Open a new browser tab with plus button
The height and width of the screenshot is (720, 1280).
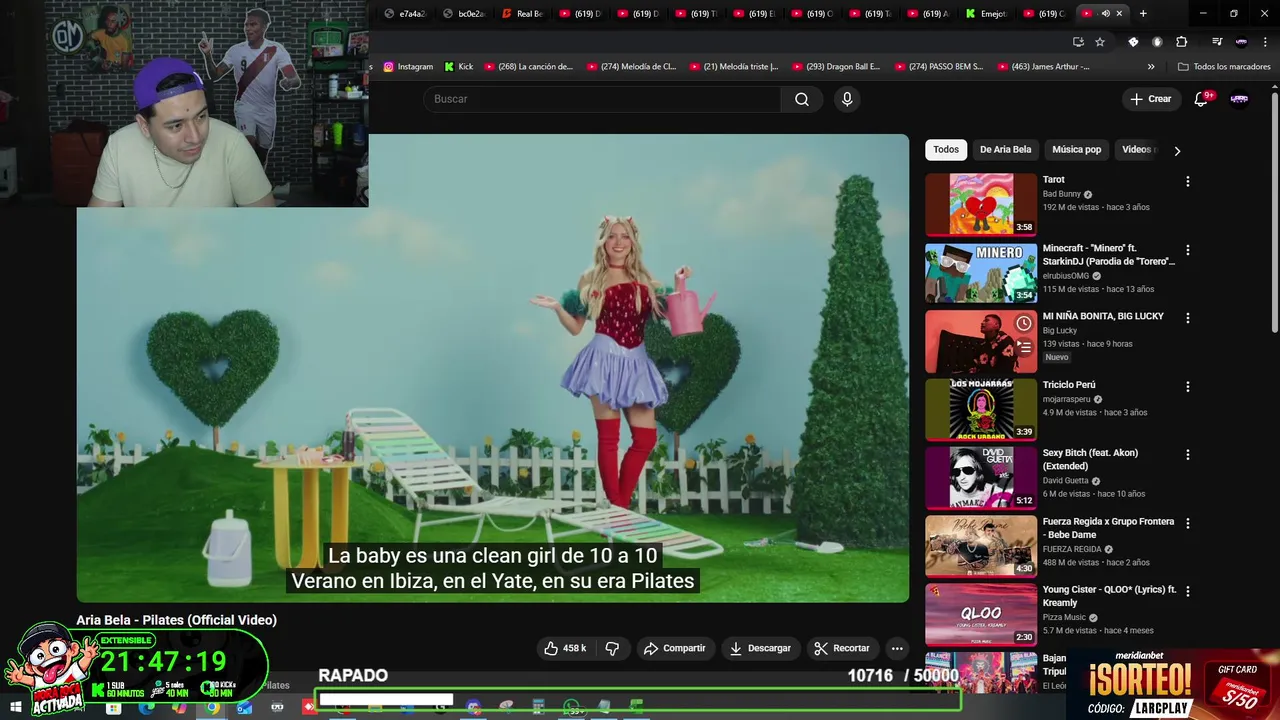click(1143, 13)
